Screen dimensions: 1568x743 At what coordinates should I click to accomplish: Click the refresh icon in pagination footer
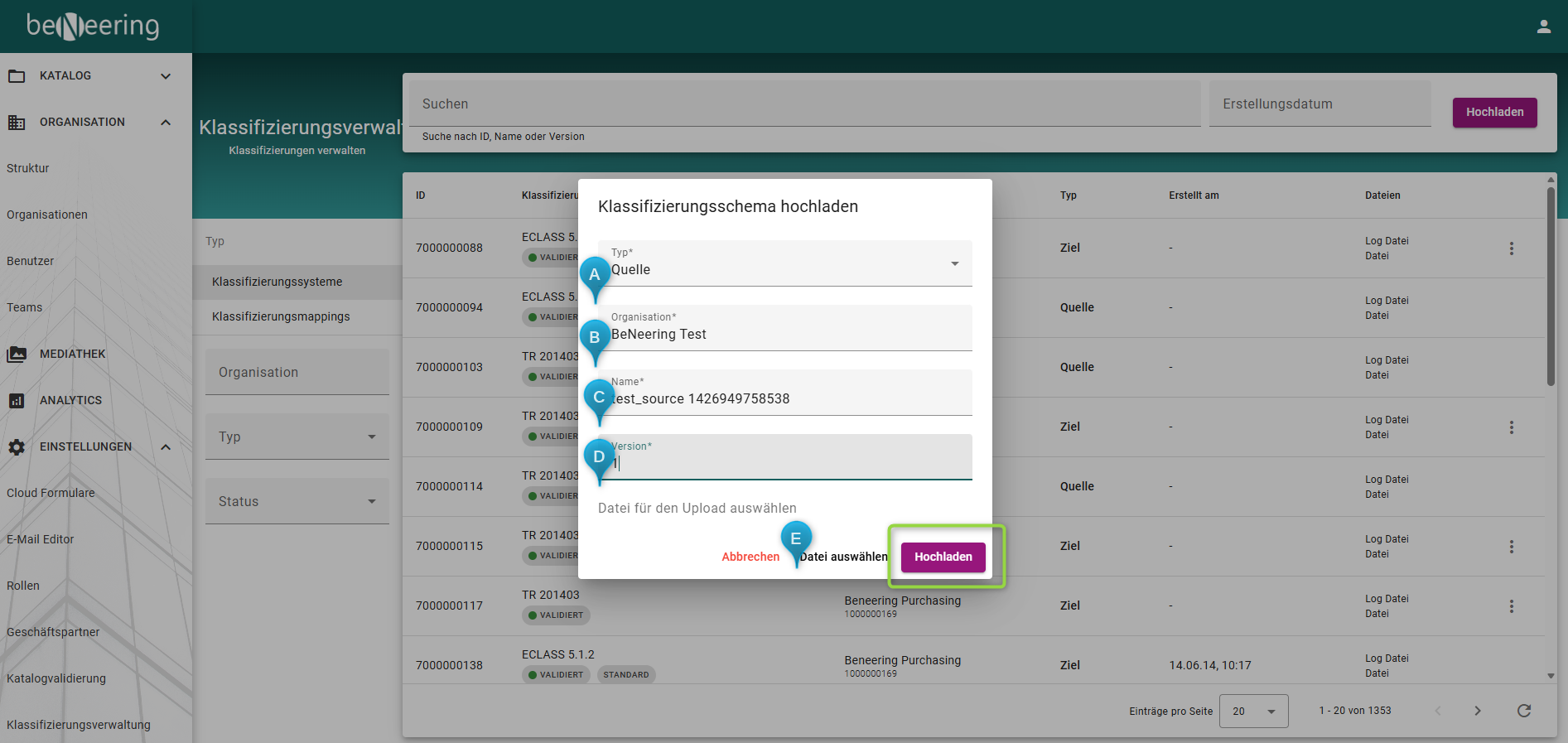(x=1523, y=711)
